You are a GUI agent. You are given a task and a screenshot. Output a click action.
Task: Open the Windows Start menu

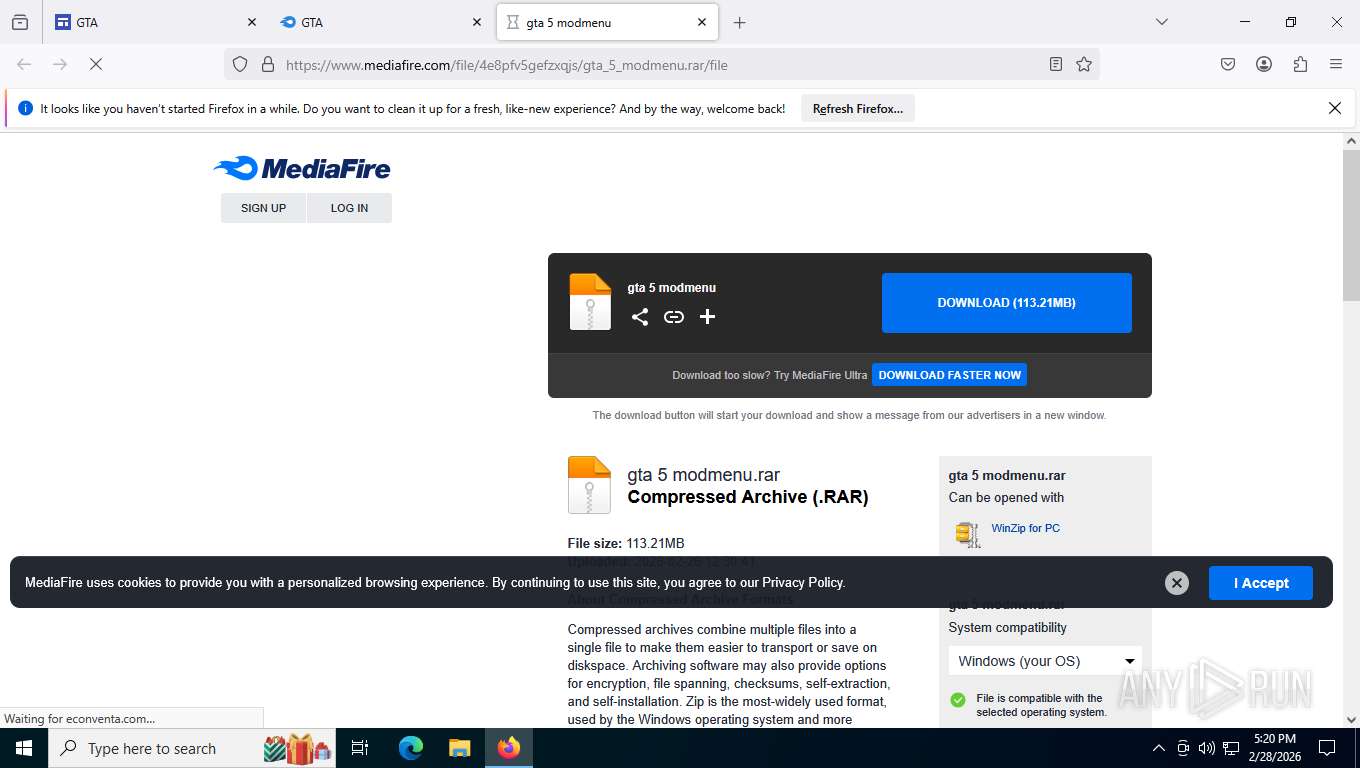click(x=24, y=748)
